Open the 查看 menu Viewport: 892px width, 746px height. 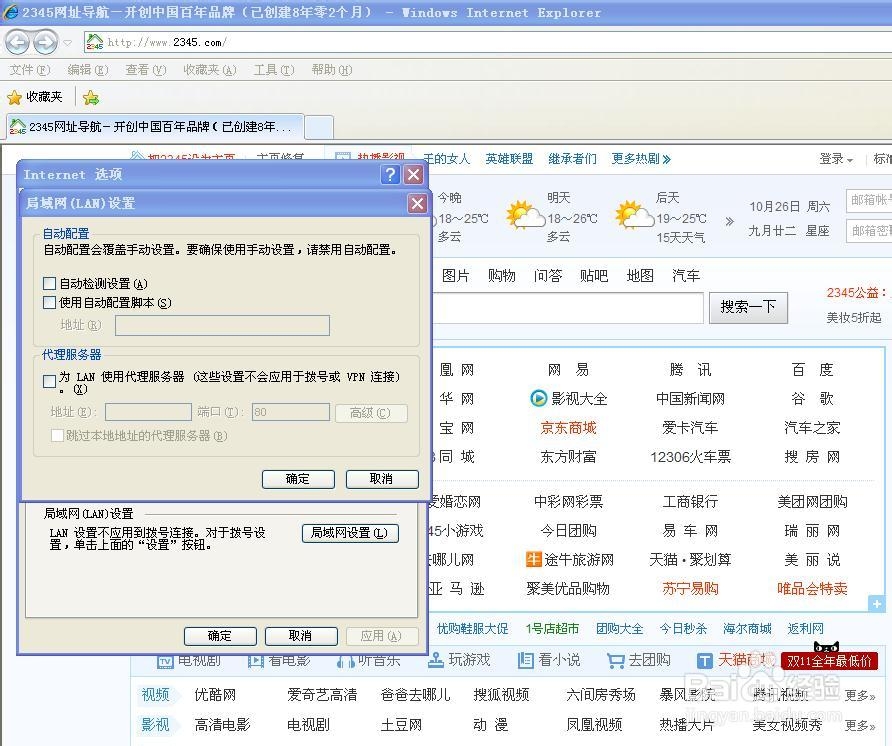[x=146, y=70]
